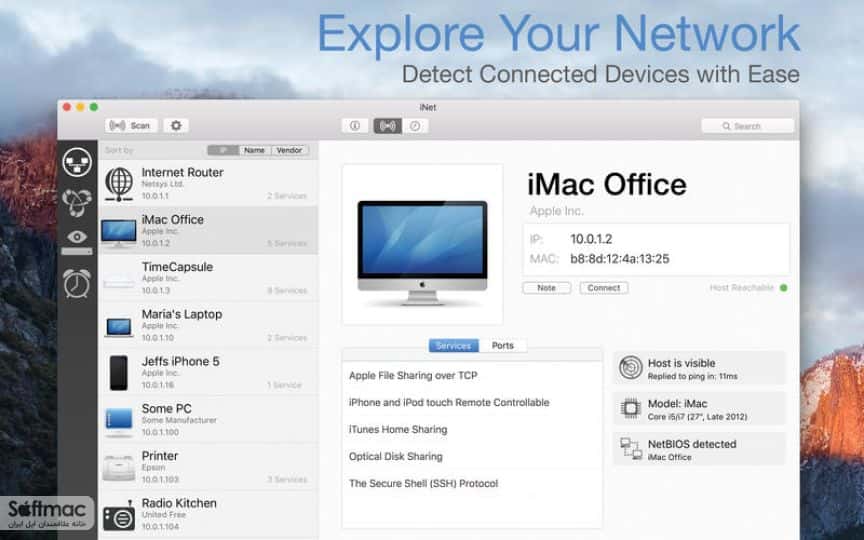Sort devices by Name
The width and height of the screenshot is (864, 540).
[x=255, y=150]
